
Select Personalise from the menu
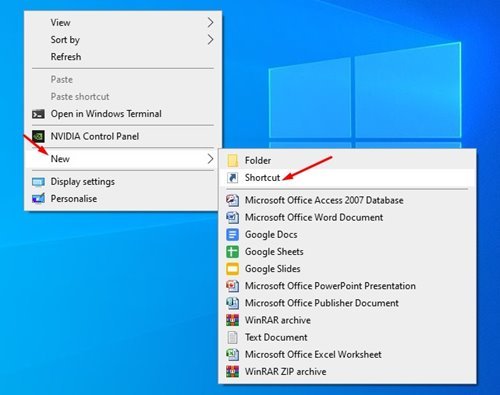tap(121, 199)
